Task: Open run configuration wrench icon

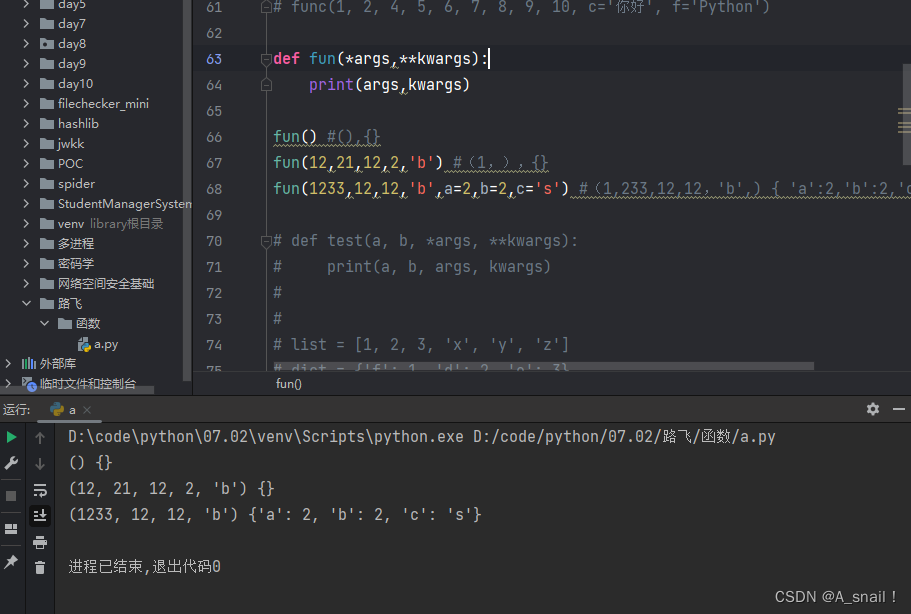Action: tap(12, 463)
